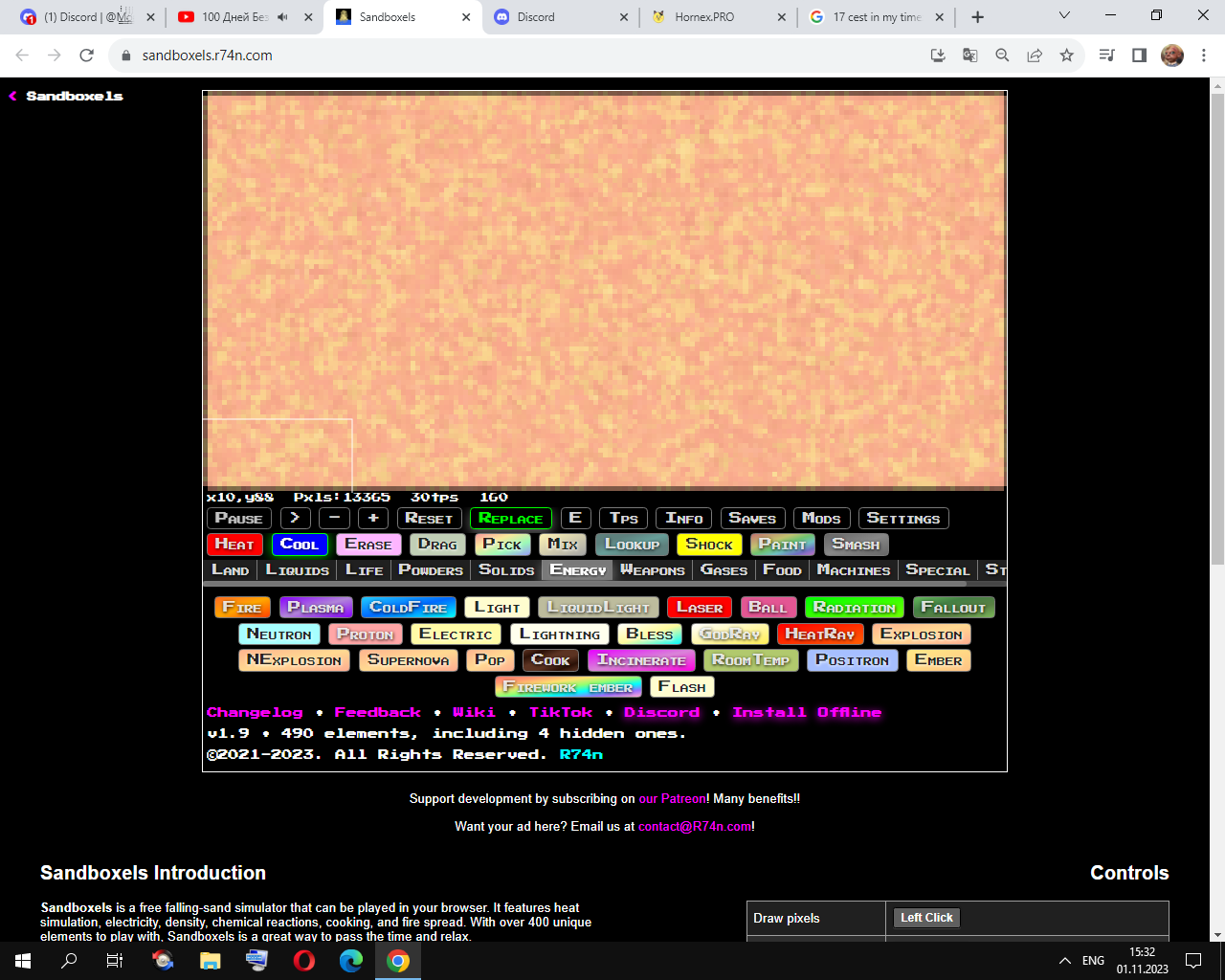Open Chrome side panel icon

click(1139, 56)
